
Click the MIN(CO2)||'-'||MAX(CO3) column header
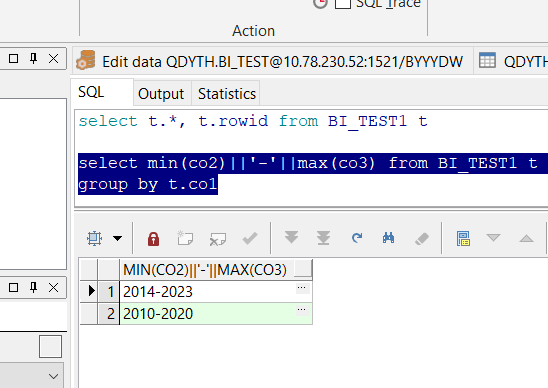[x=216, y=270]
